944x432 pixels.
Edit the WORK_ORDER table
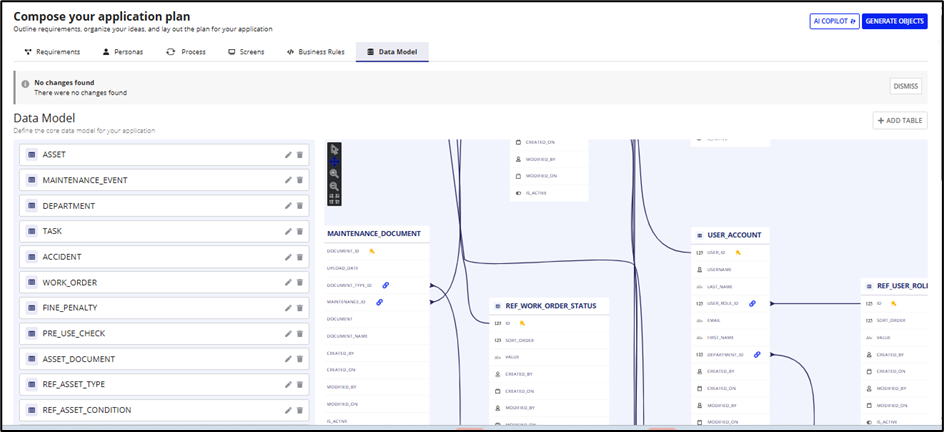tap(288, 282)
